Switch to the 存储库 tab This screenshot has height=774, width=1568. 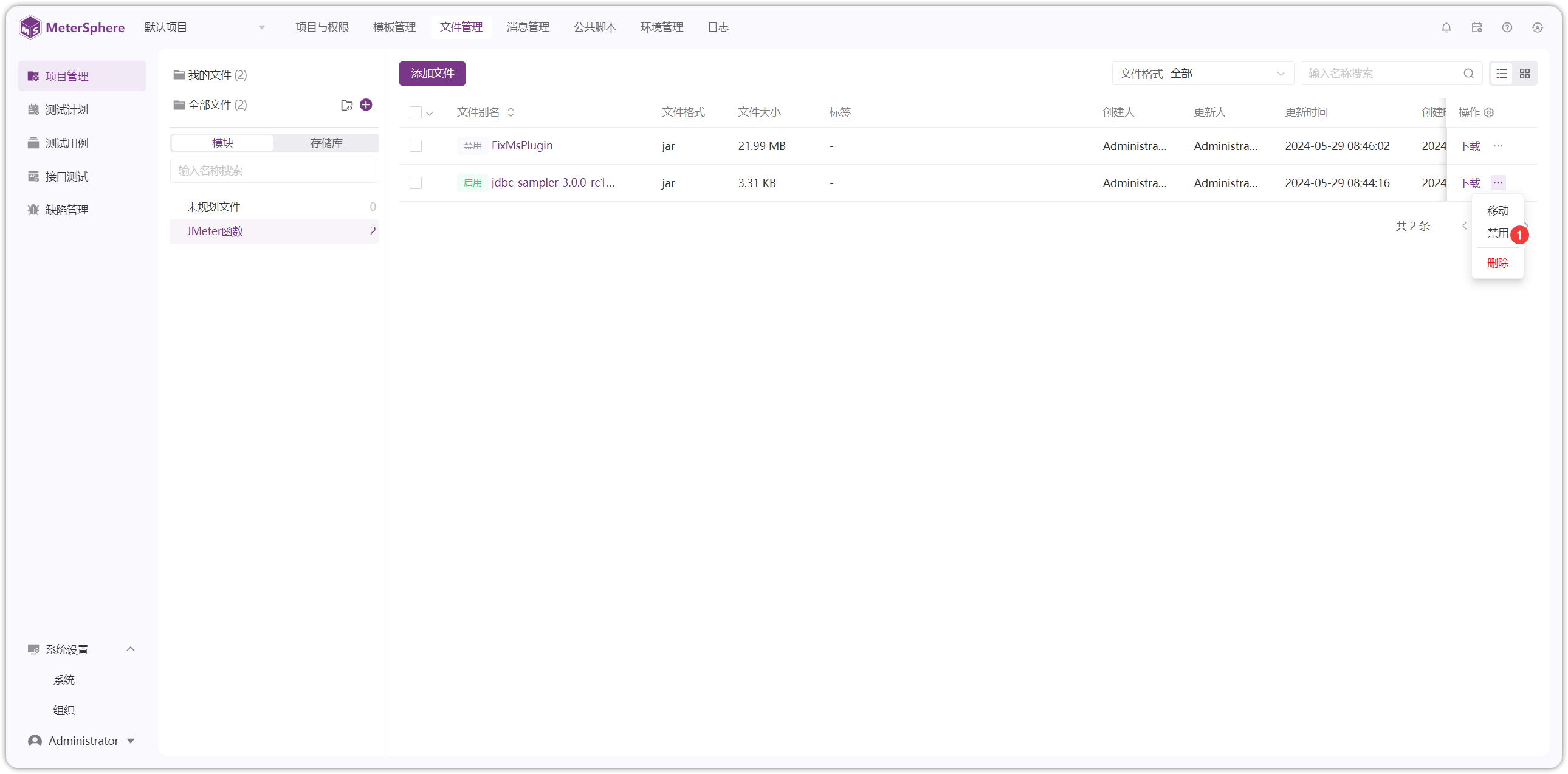pyautogui.click(x=326, y=143)
